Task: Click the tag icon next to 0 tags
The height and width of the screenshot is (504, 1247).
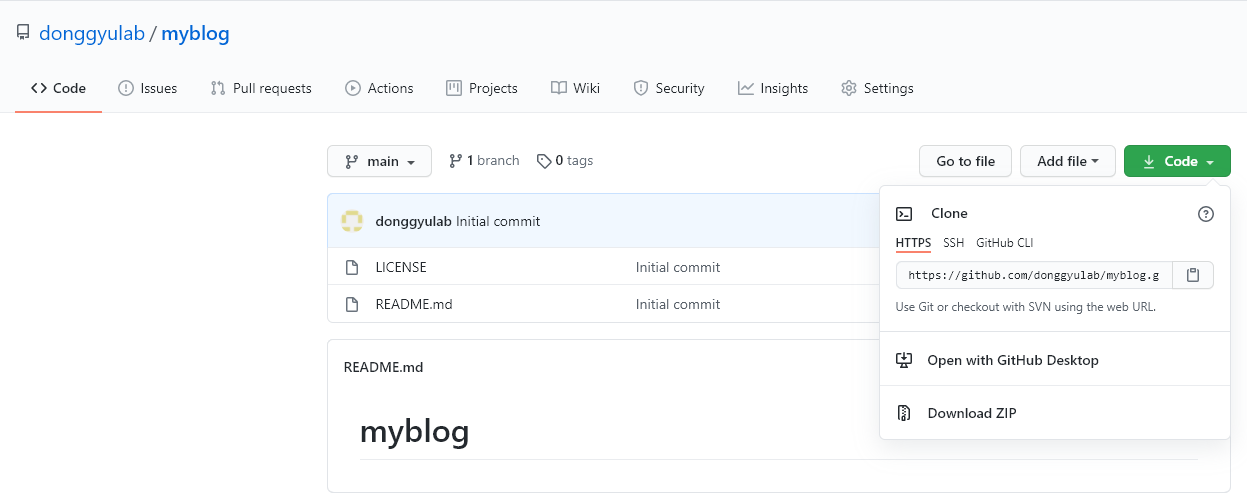Action: click(x=543, y=161)
